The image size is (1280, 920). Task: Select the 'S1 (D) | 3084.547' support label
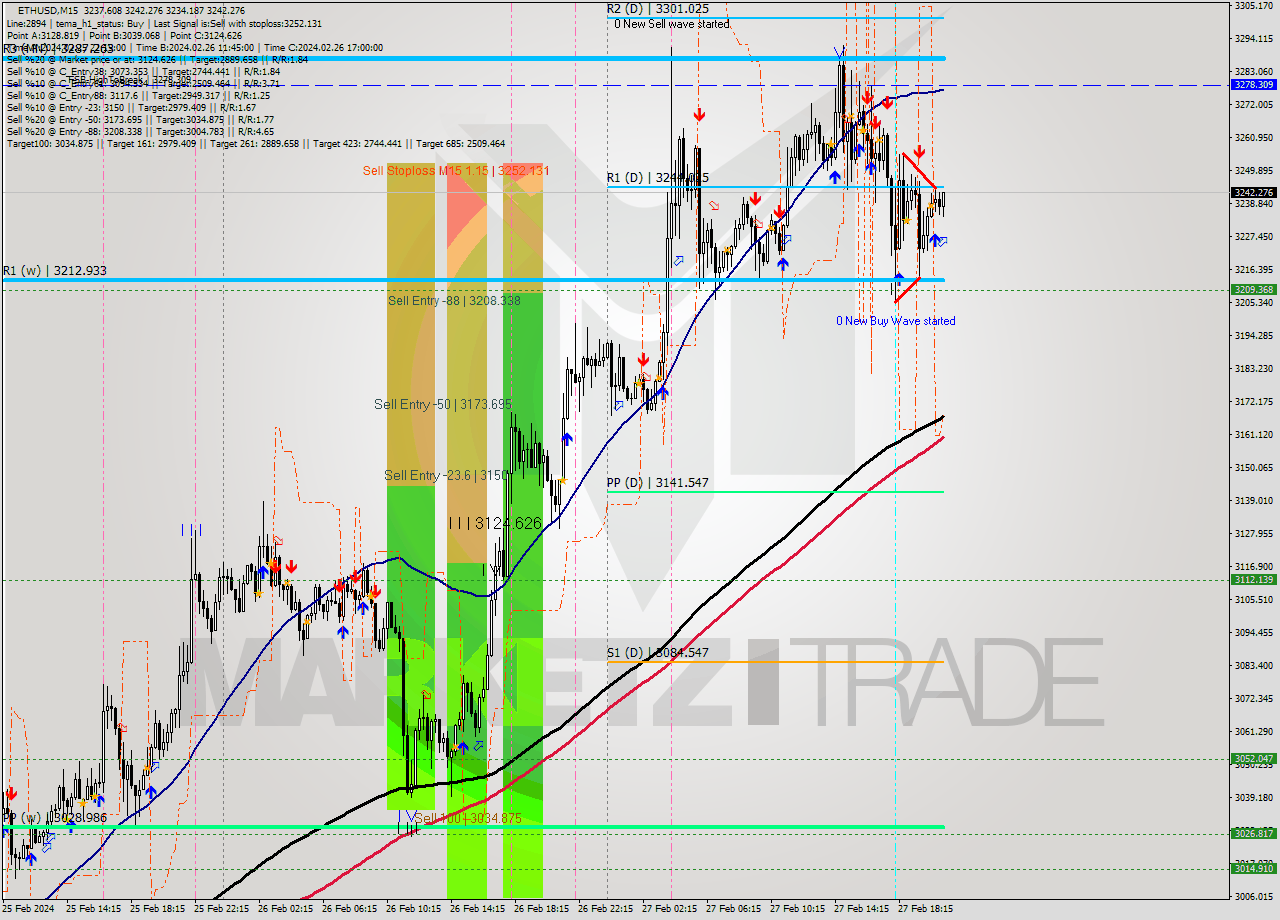(x=658, y=653)
